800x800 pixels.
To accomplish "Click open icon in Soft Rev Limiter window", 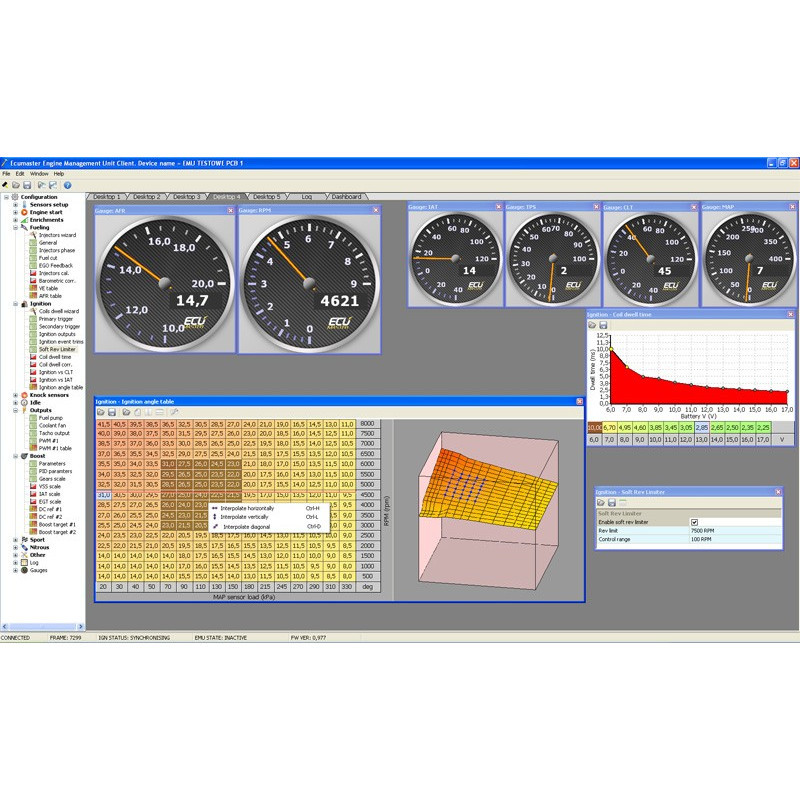I will (x=601, y=502).
